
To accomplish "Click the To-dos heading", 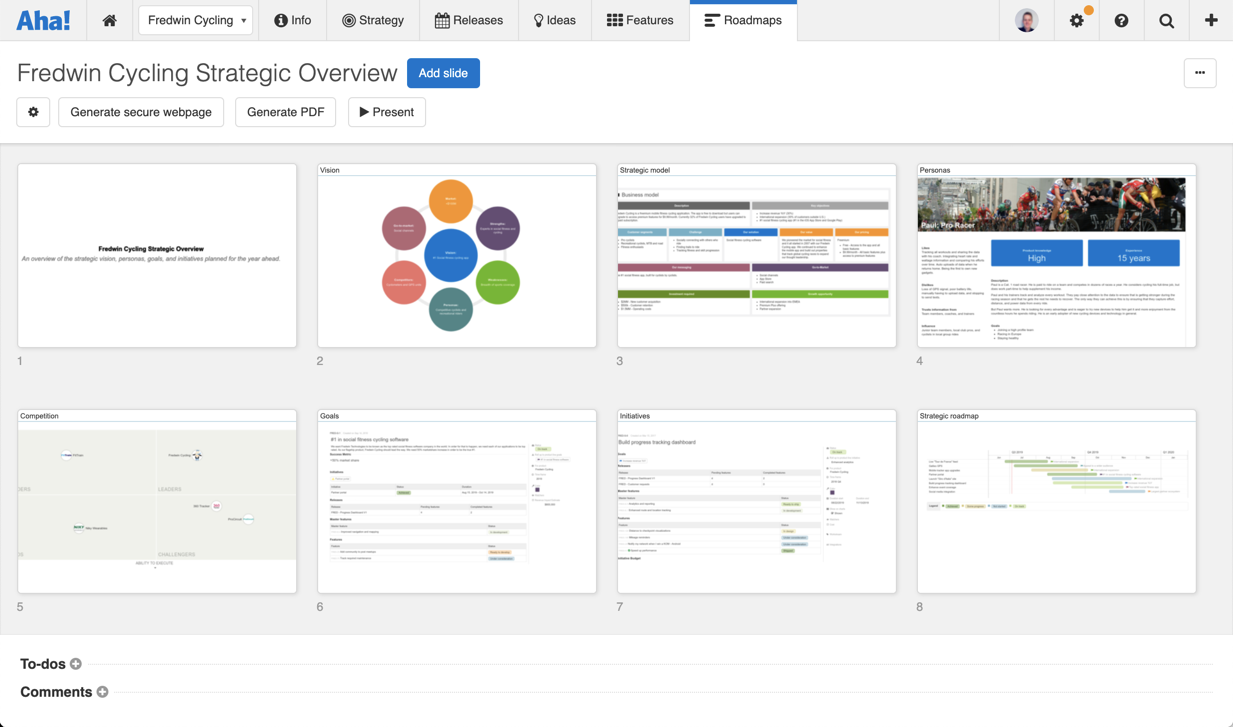I will coord(43,664).
